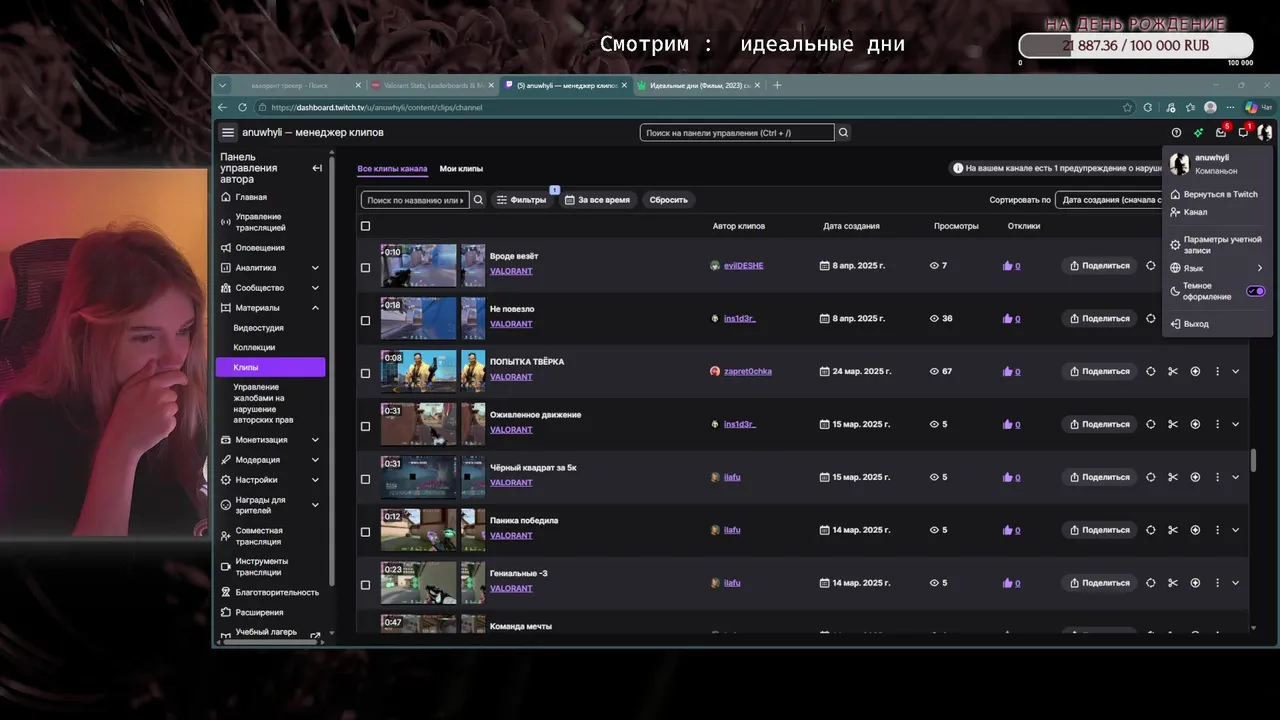
Task: Click Поделиться on the Вроде везёт row
Action: [1099, 266]
